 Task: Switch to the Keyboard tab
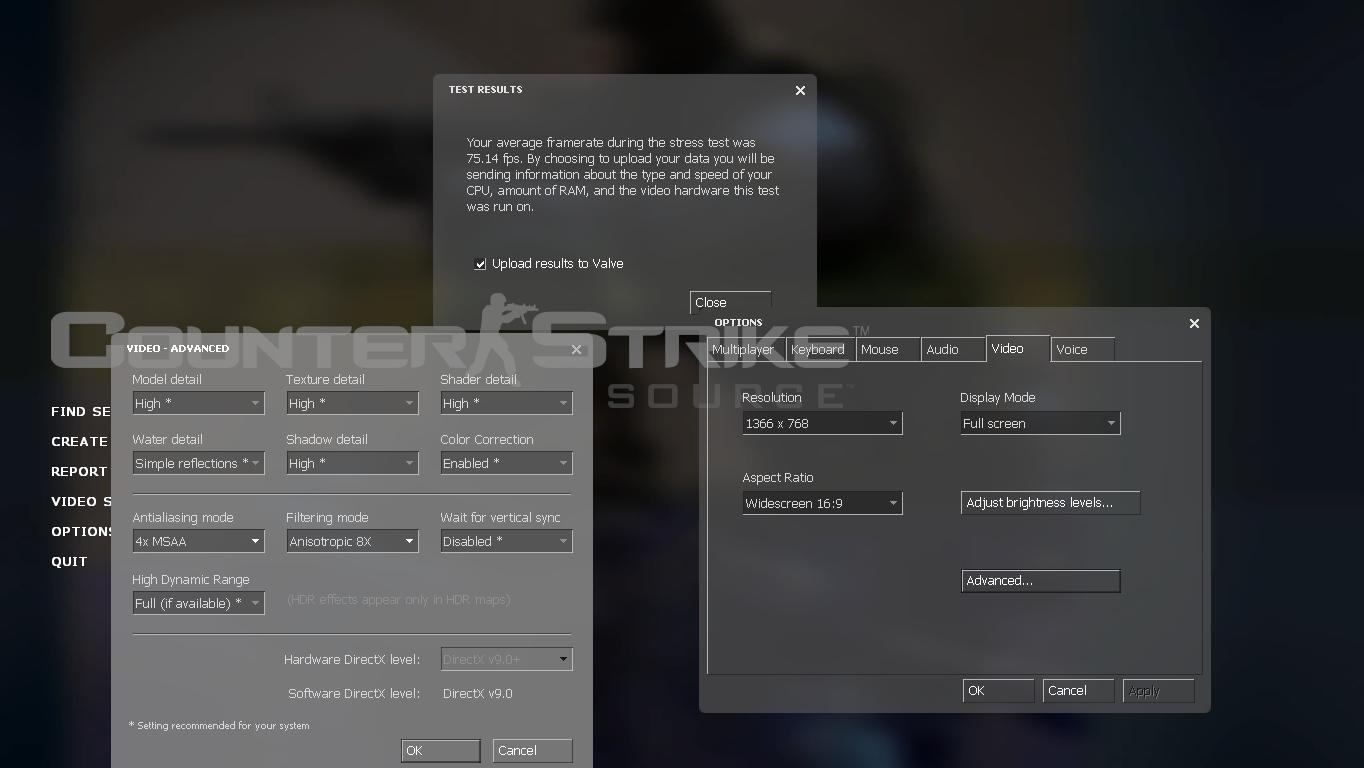pos(819,349)
